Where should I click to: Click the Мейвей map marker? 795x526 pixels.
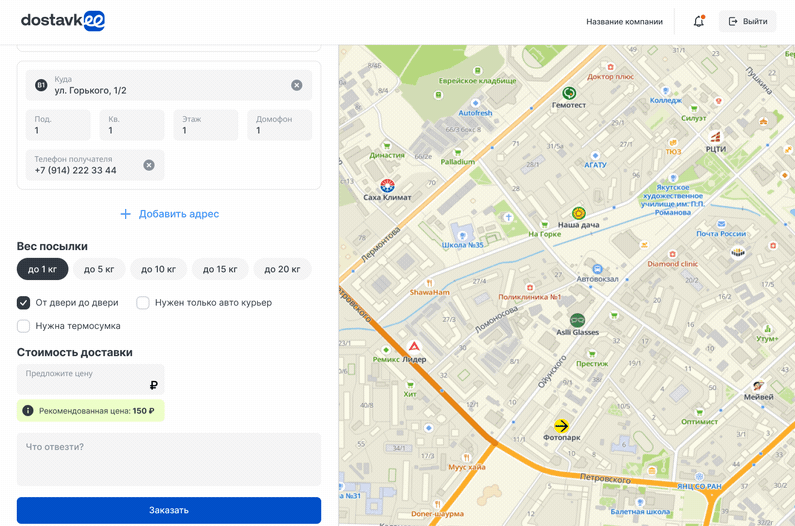pos(758,385)
